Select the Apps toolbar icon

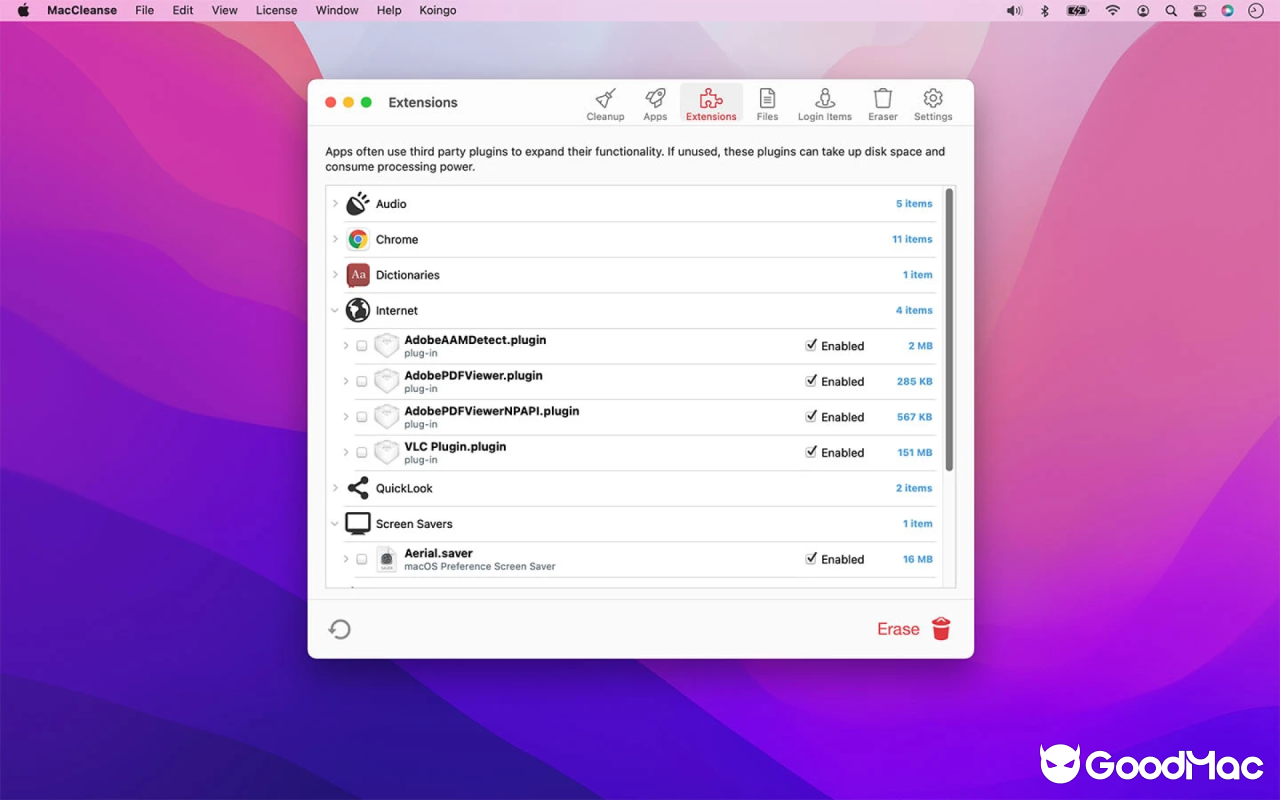pos(655,100)
